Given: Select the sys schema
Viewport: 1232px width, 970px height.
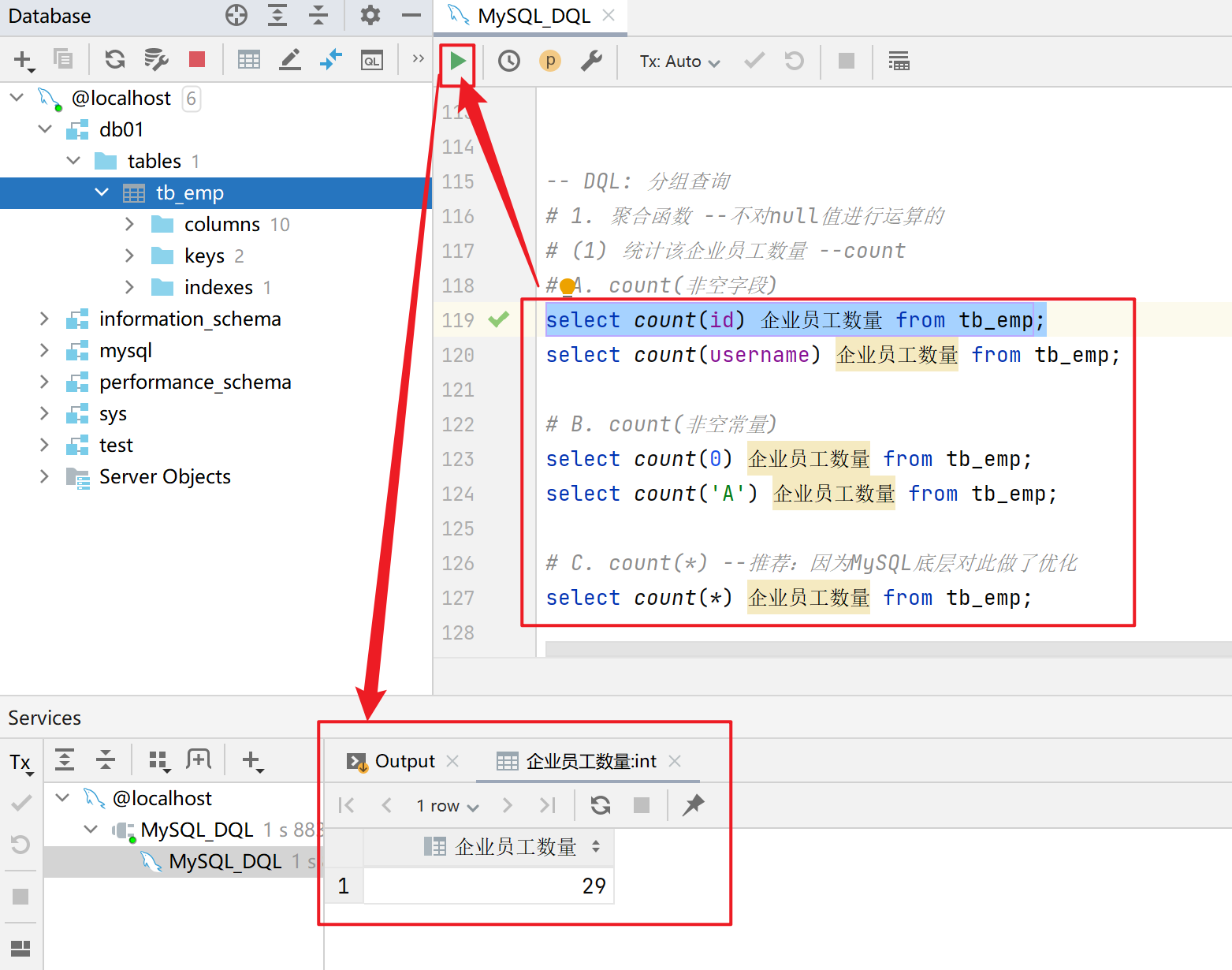Looking at the screenshot, I should click(113, 413).
